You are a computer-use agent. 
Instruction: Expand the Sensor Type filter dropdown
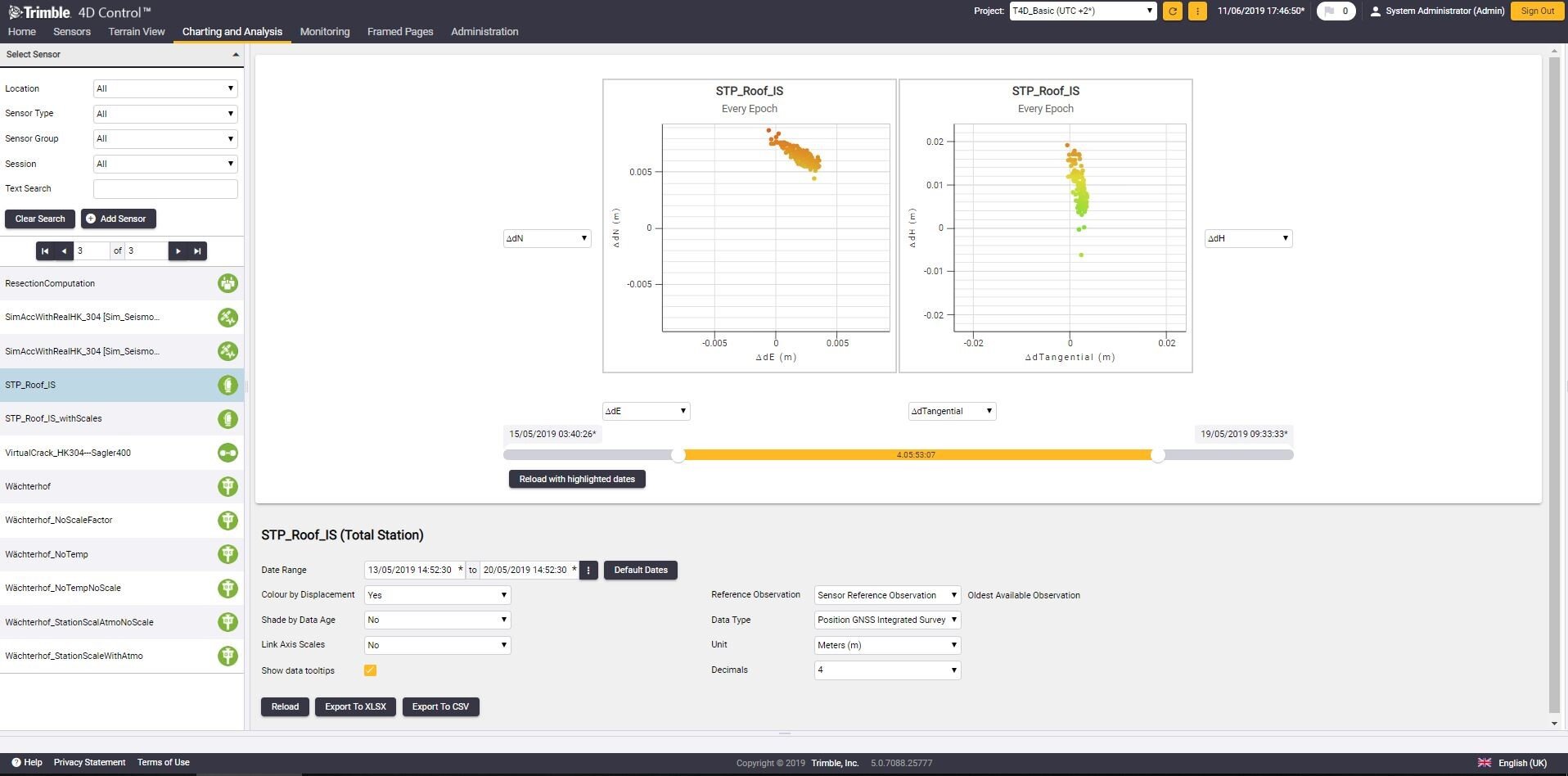pyautogui.click(x=165, y=114)
